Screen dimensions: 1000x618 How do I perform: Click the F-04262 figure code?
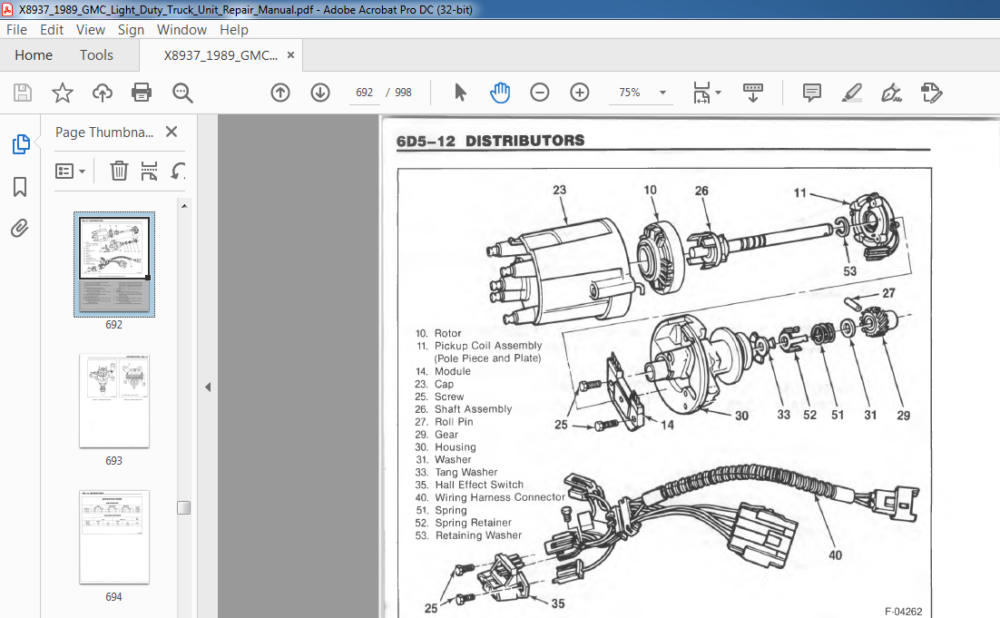tap(903, 611)
